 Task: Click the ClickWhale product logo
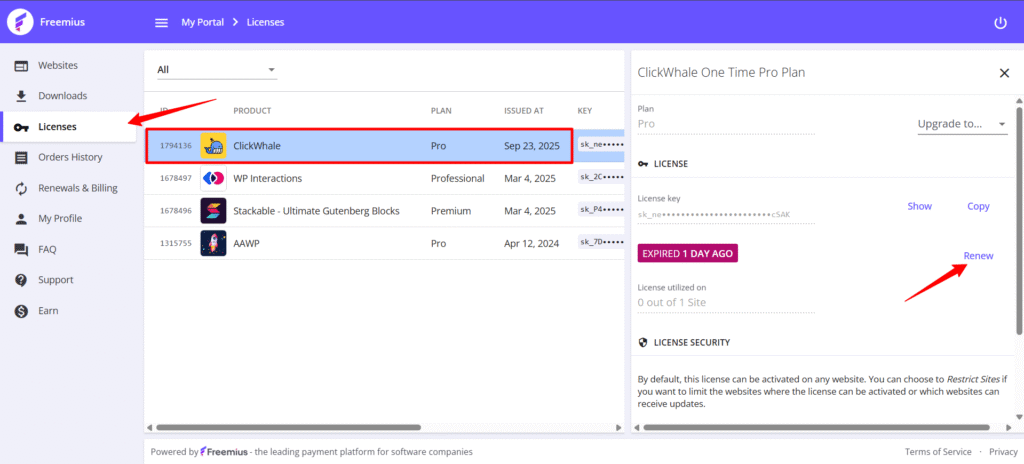213,146
